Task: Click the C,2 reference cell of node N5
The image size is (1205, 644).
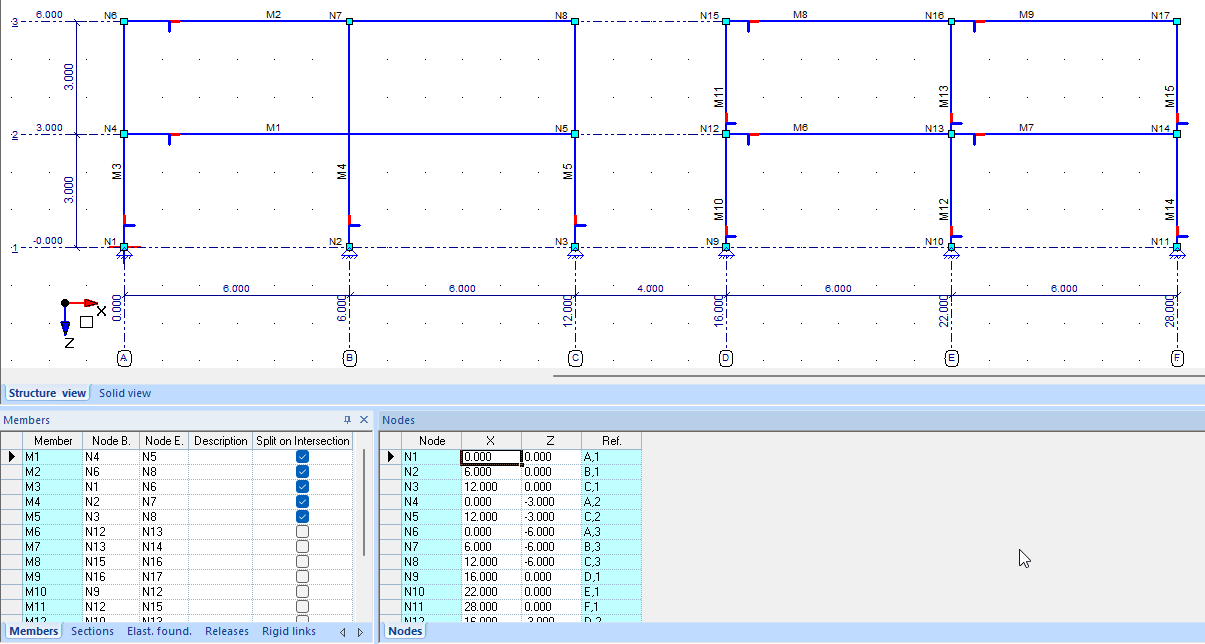Action: pyautogui.click(x=611, y=516)
